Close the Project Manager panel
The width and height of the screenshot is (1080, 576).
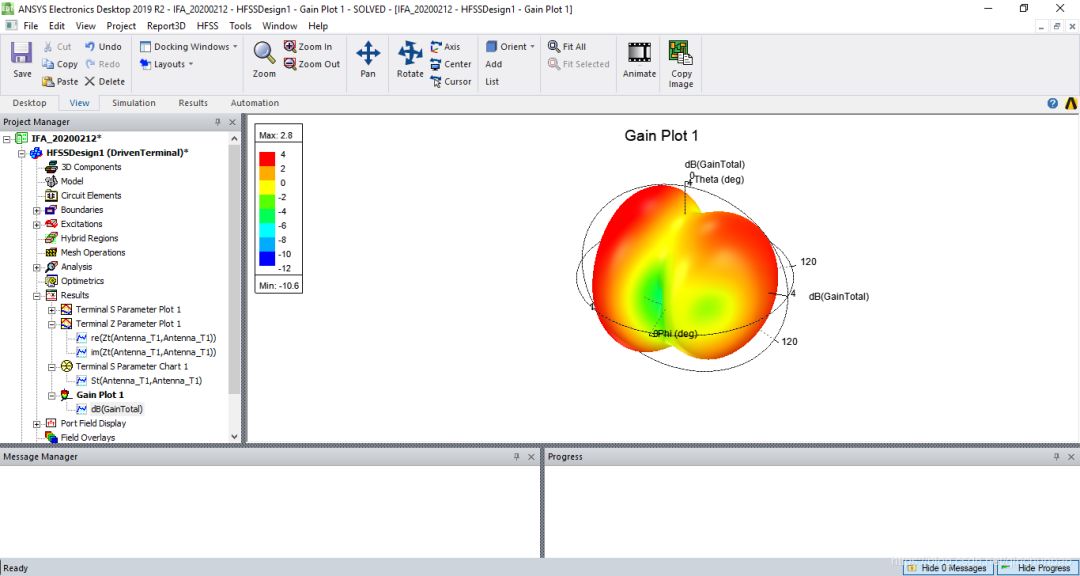pos(232,122)
